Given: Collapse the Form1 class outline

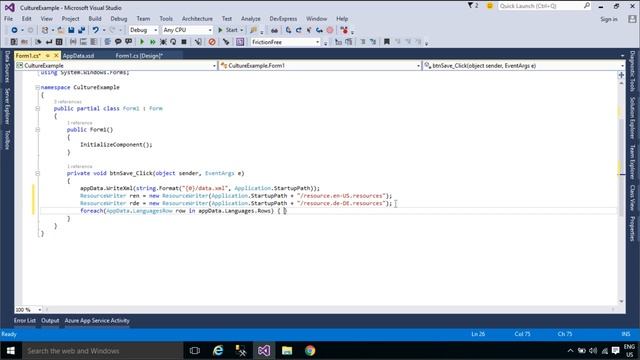Looking at the screenshot, I should [37, 109].
